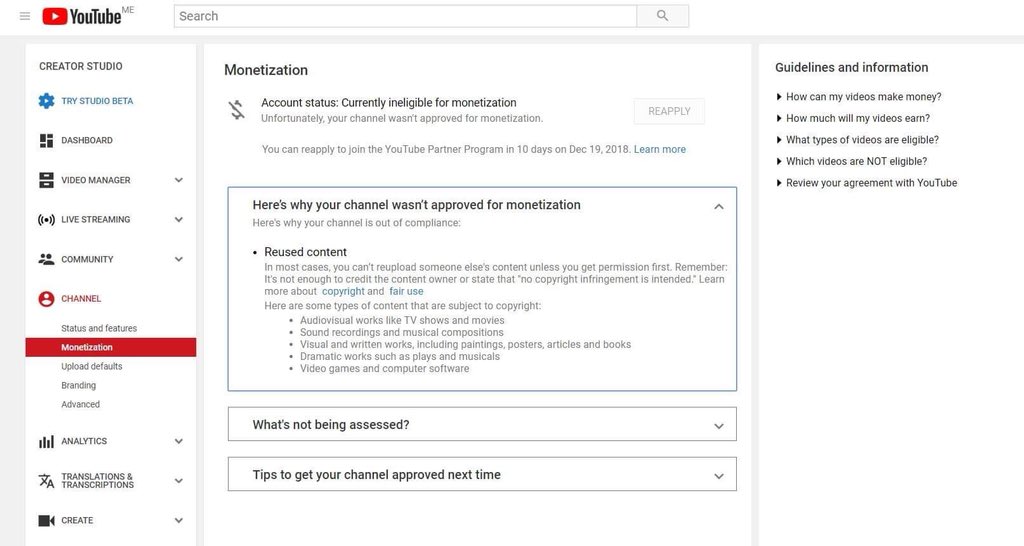Screen dimensions: 1024x546
Task: Expand the Analytics section chevron
Action: pos(178,442)
